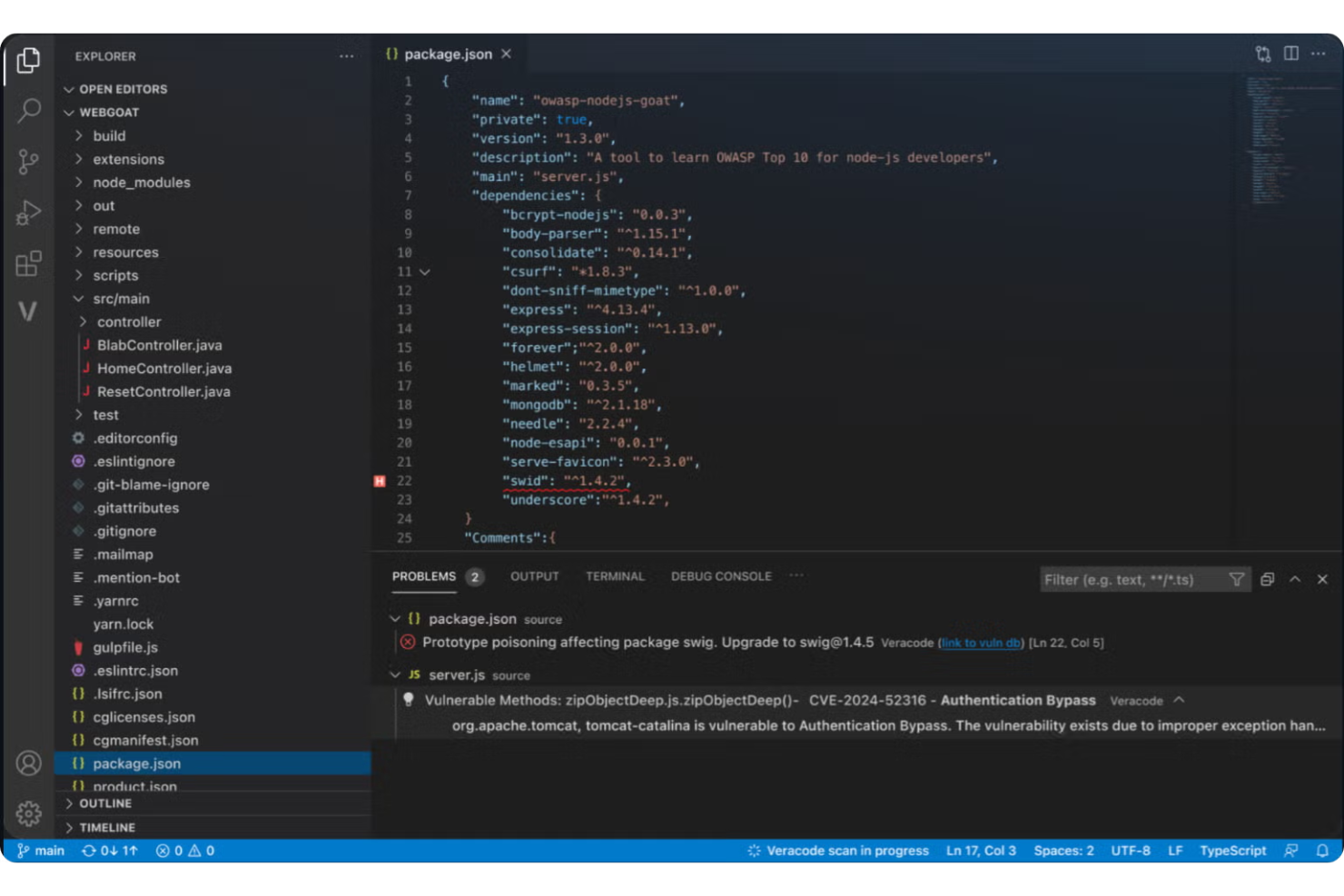Close the package.json editor tab
Image resolution: width=1344 pixels, height=896 pixels.
506,54
